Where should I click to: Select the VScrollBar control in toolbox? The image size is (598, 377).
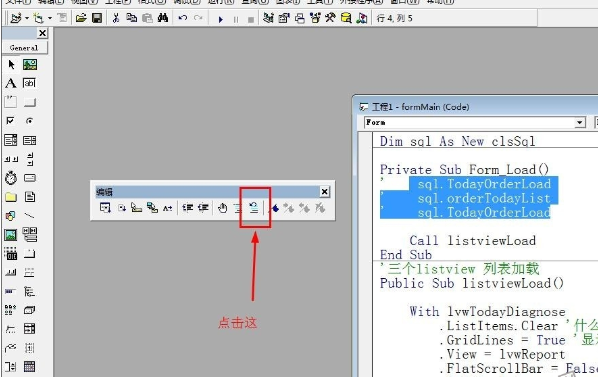click(30, 159)
